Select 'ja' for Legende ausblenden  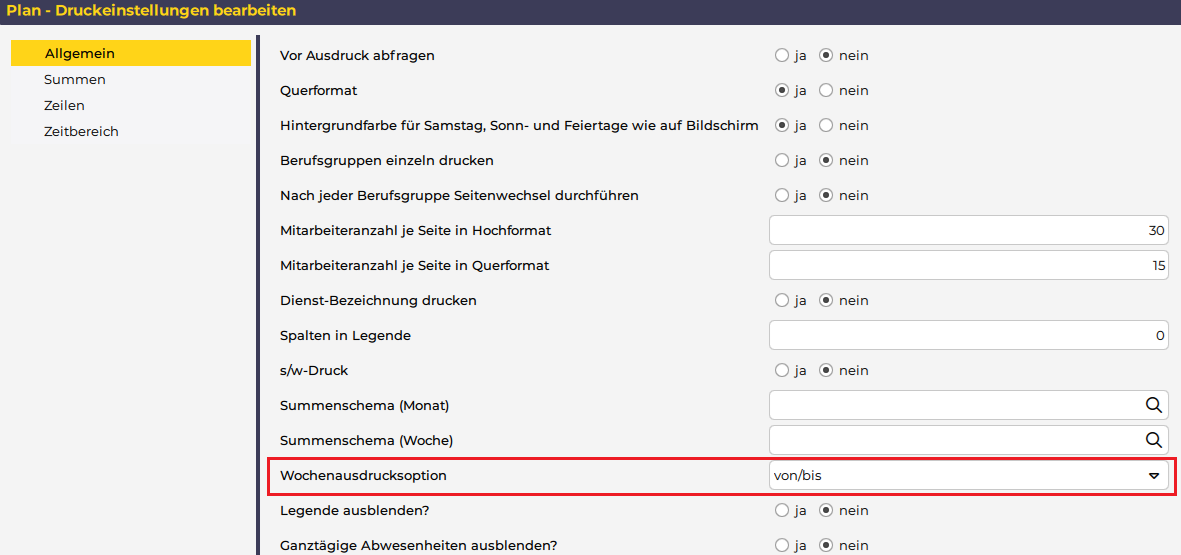point(782,511)
